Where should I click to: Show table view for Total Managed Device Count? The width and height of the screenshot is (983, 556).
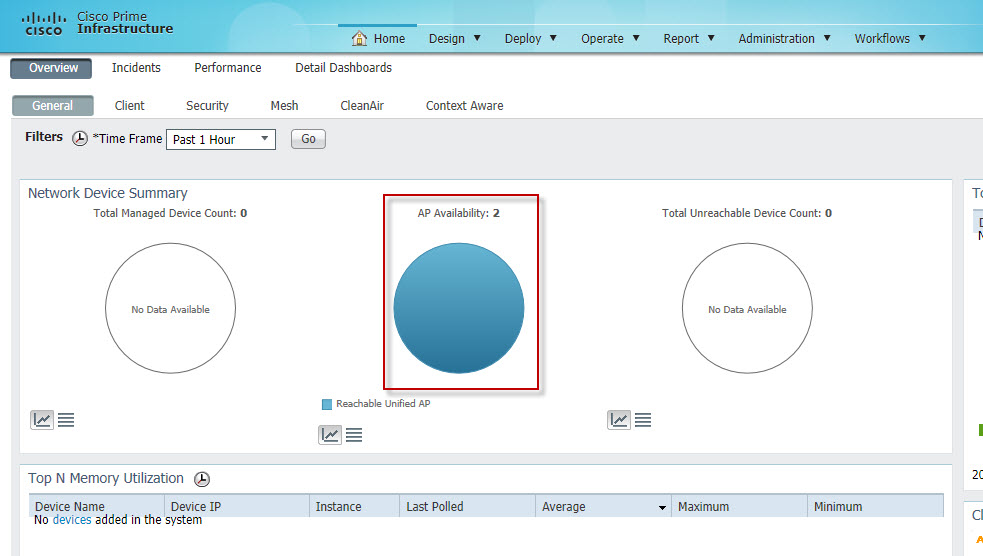pyautogui.click(x=66, y=419)
